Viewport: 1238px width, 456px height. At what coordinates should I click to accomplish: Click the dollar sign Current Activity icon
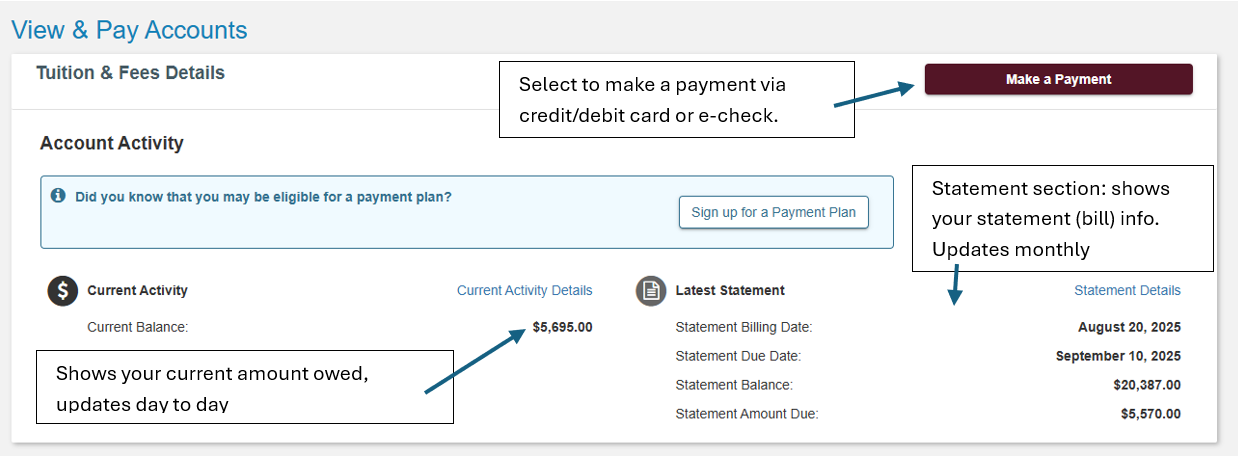pos(63,291)
